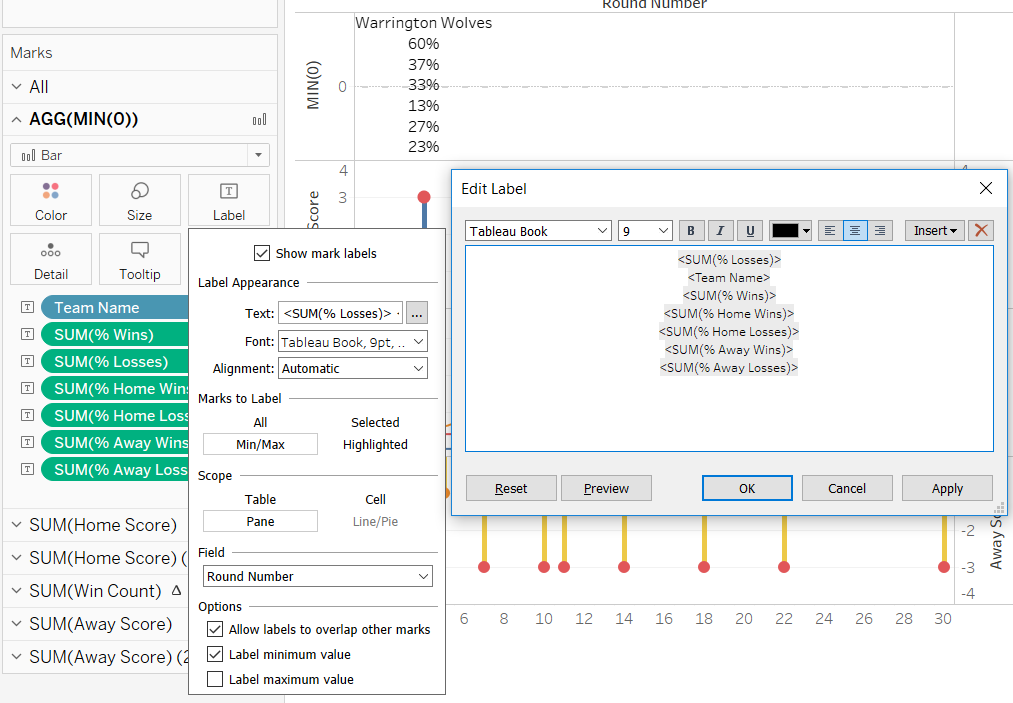Click the red X clear-all icon
The height and width of the screenshot is (703, 1013).
coord(981,231)
